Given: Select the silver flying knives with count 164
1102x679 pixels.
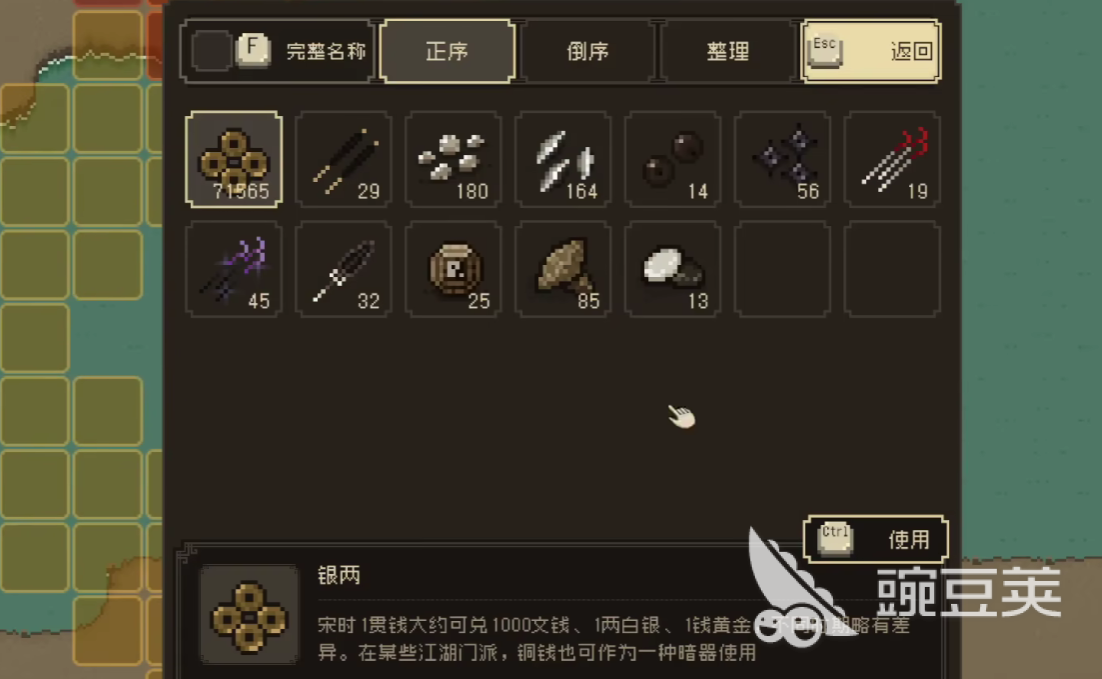Looking at the screenshot, I should (x=563, y=160).
